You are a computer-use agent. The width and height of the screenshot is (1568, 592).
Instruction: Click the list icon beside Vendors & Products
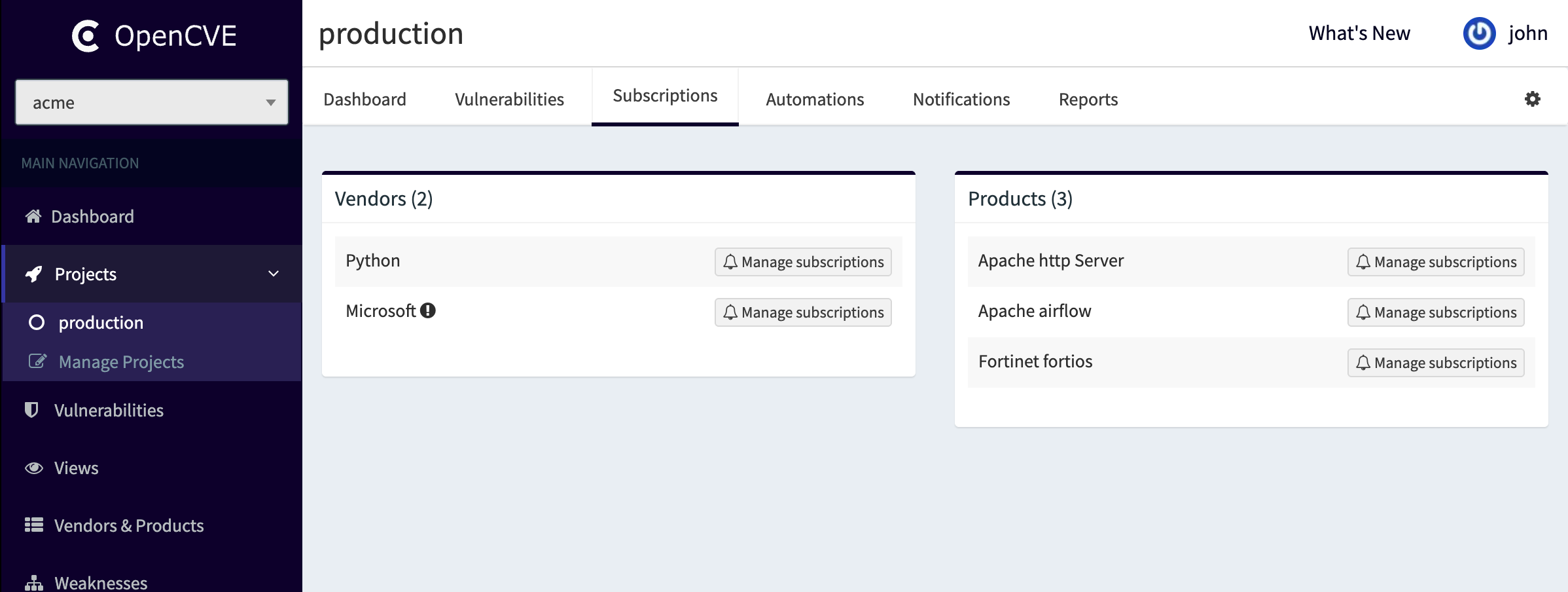pos(34,525)
